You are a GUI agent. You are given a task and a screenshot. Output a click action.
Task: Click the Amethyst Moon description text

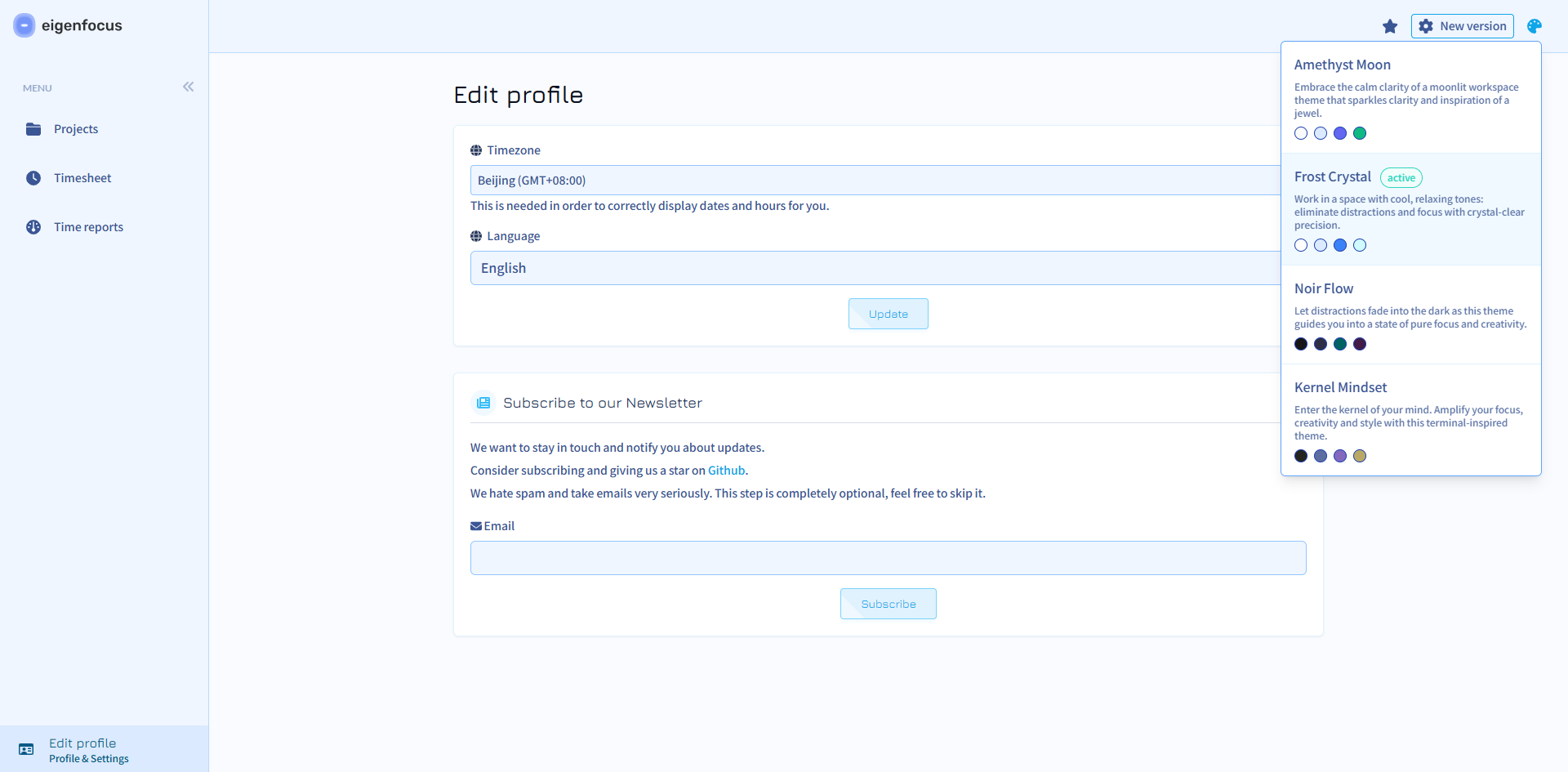[1406, 100]
